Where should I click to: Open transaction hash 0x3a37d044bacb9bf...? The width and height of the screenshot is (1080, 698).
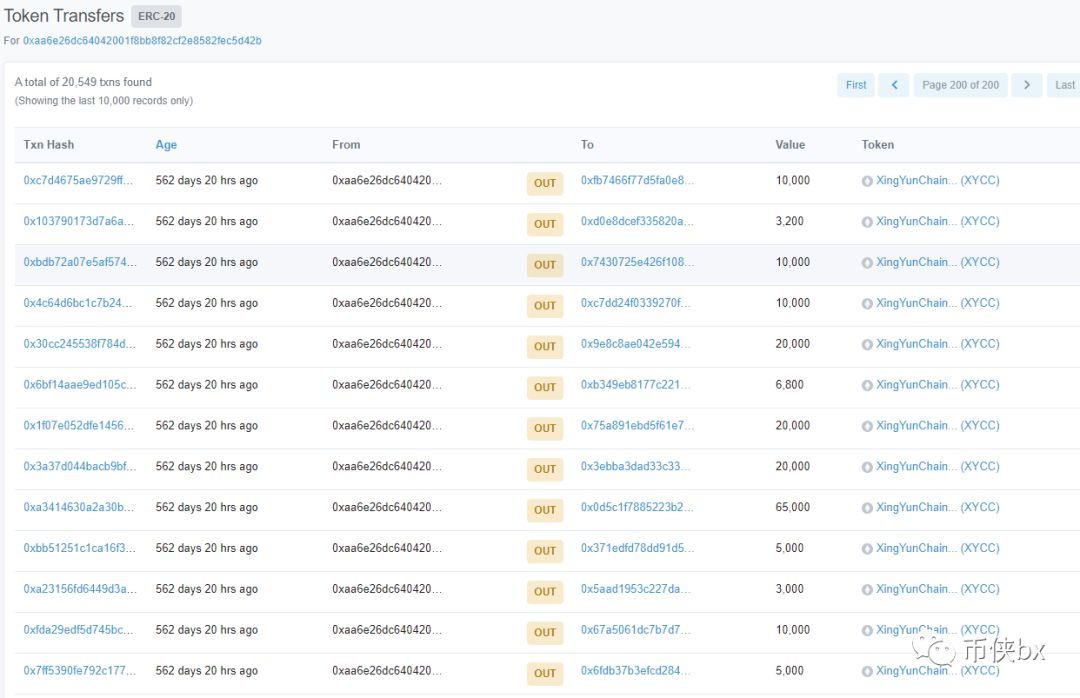point(80,466)
